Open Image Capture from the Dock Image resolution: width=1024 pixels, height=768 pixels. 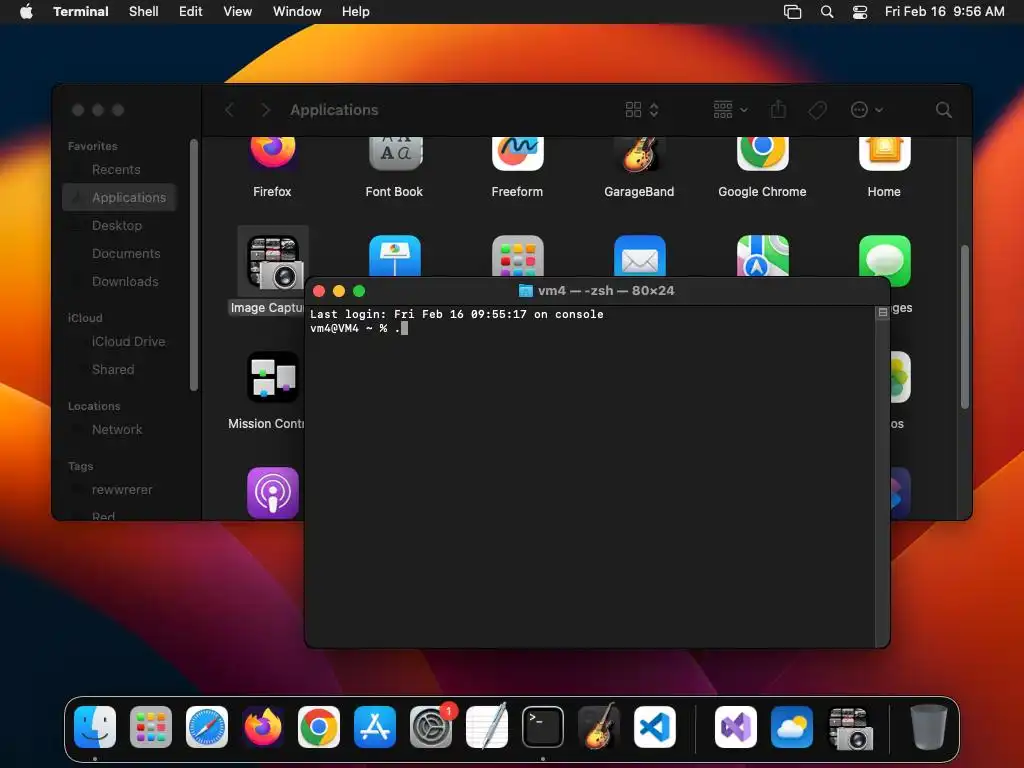[x=850, y=728]
